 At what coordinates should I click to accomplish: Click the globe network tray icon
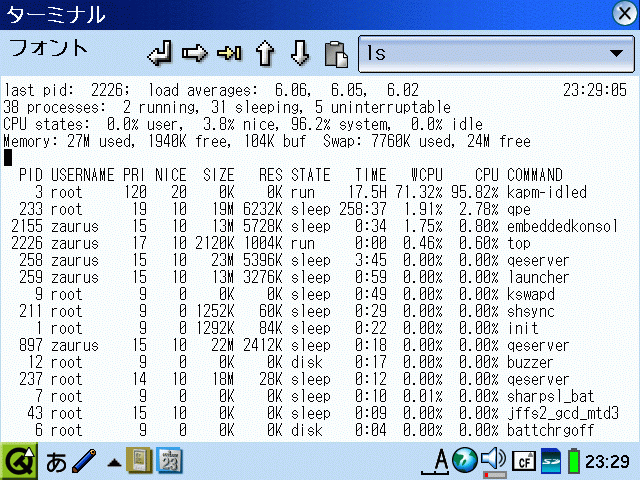pyautogui.click(x=465, y=460)
